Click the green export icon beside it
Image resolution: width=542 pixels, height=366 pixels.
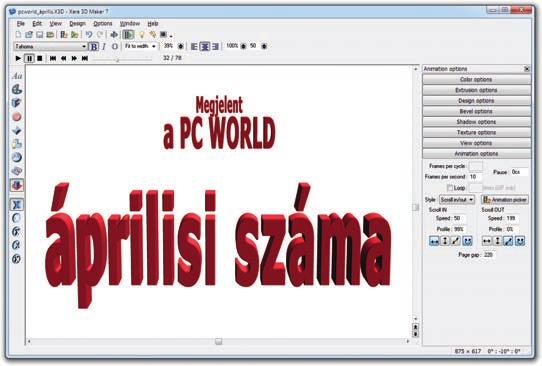coord(74,35)
